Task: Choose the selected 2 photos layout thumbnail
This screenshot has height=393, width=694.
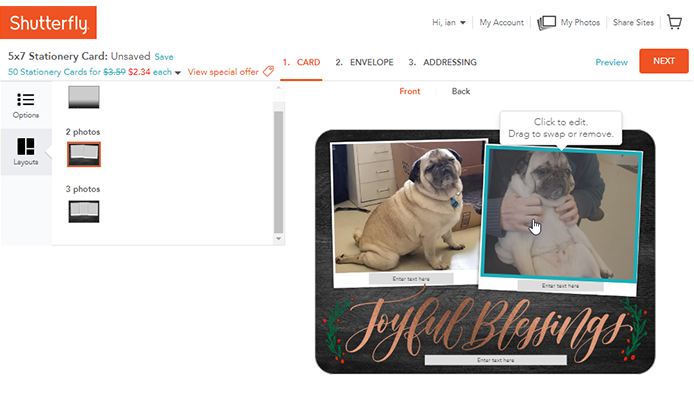Action: coord(84,154)
